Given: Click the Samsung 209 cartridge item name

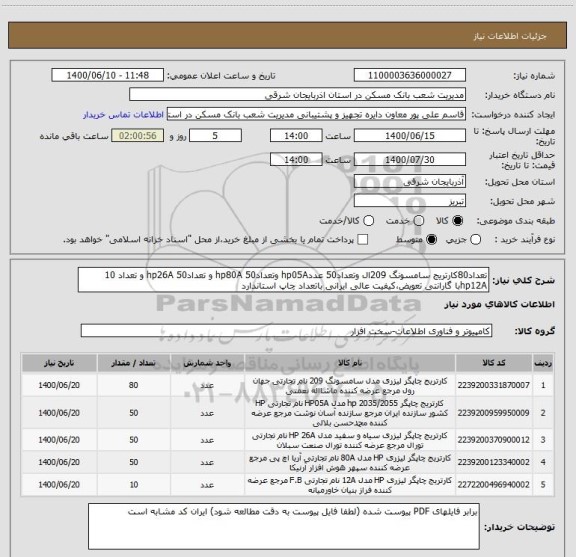Looking at the screenshot, I should click(350, 386).
